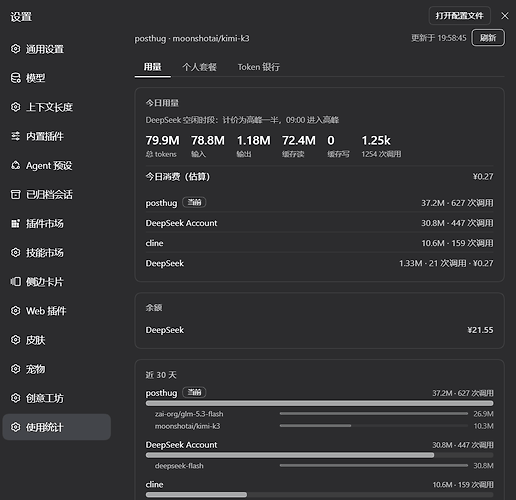Click the 刷新 refresh button

[488, 38]
